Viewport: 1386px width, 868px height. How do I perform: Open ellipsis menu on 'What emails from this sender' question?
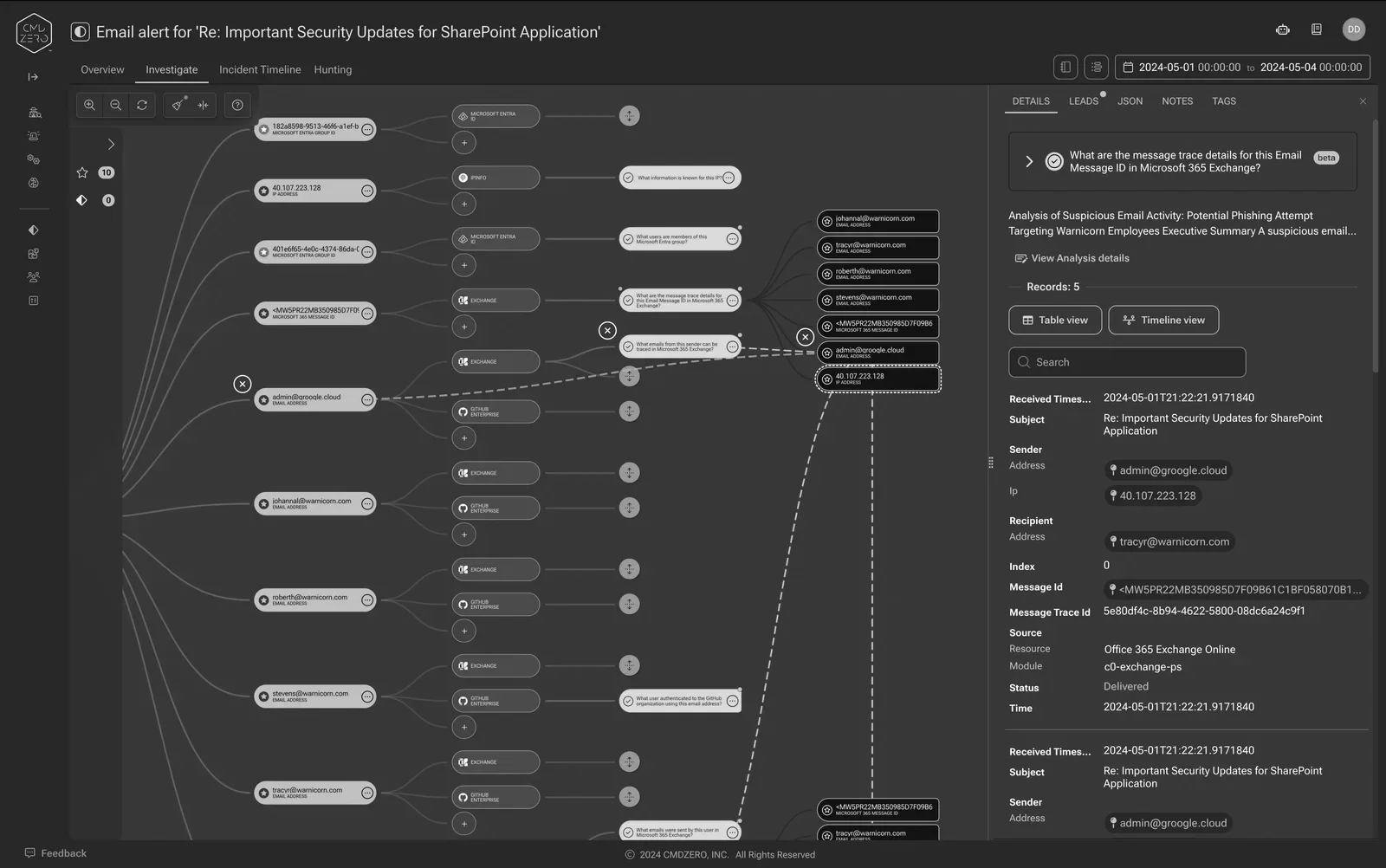coord(733,347)
